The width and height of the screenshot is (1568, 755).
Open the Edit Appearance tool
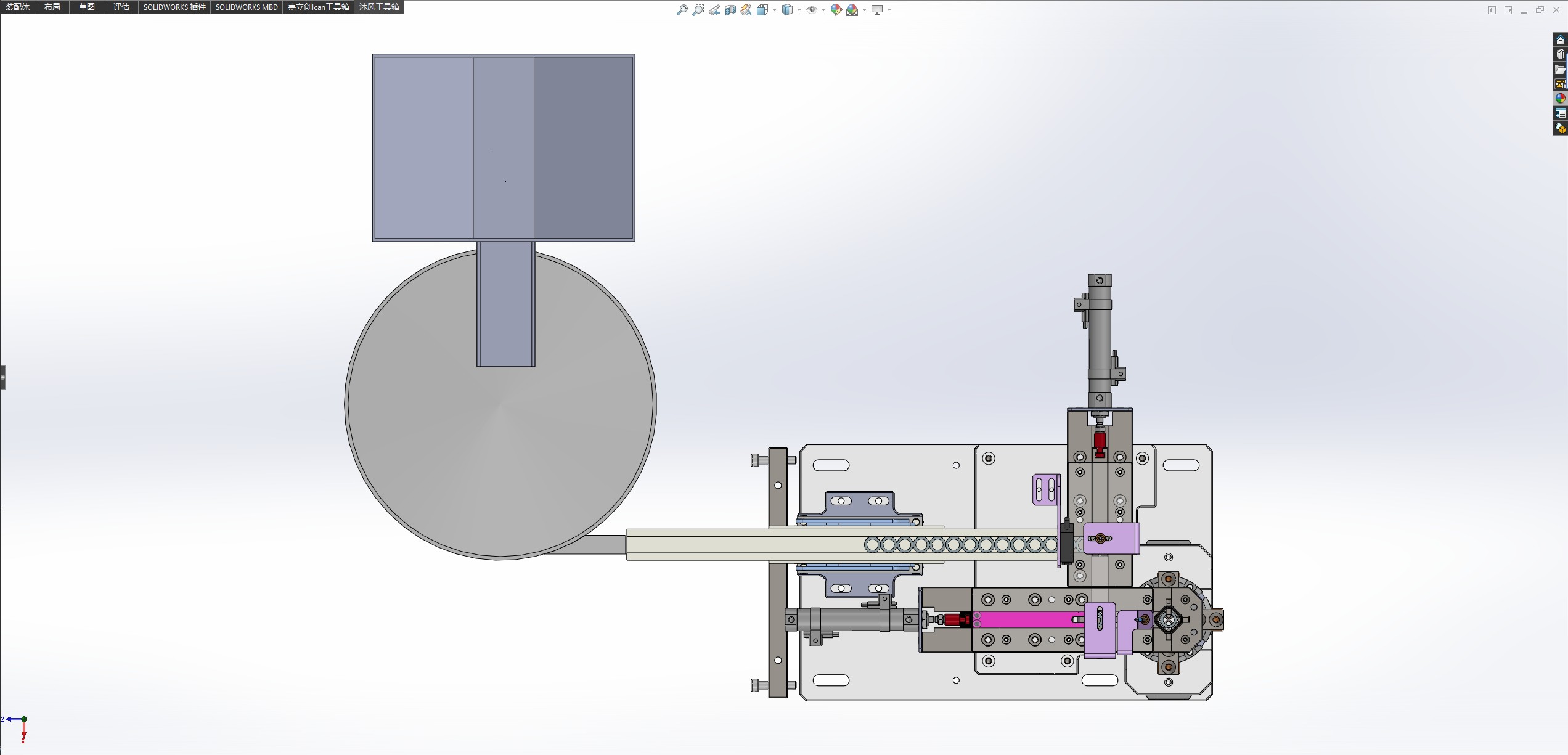(x=836, y=10)
